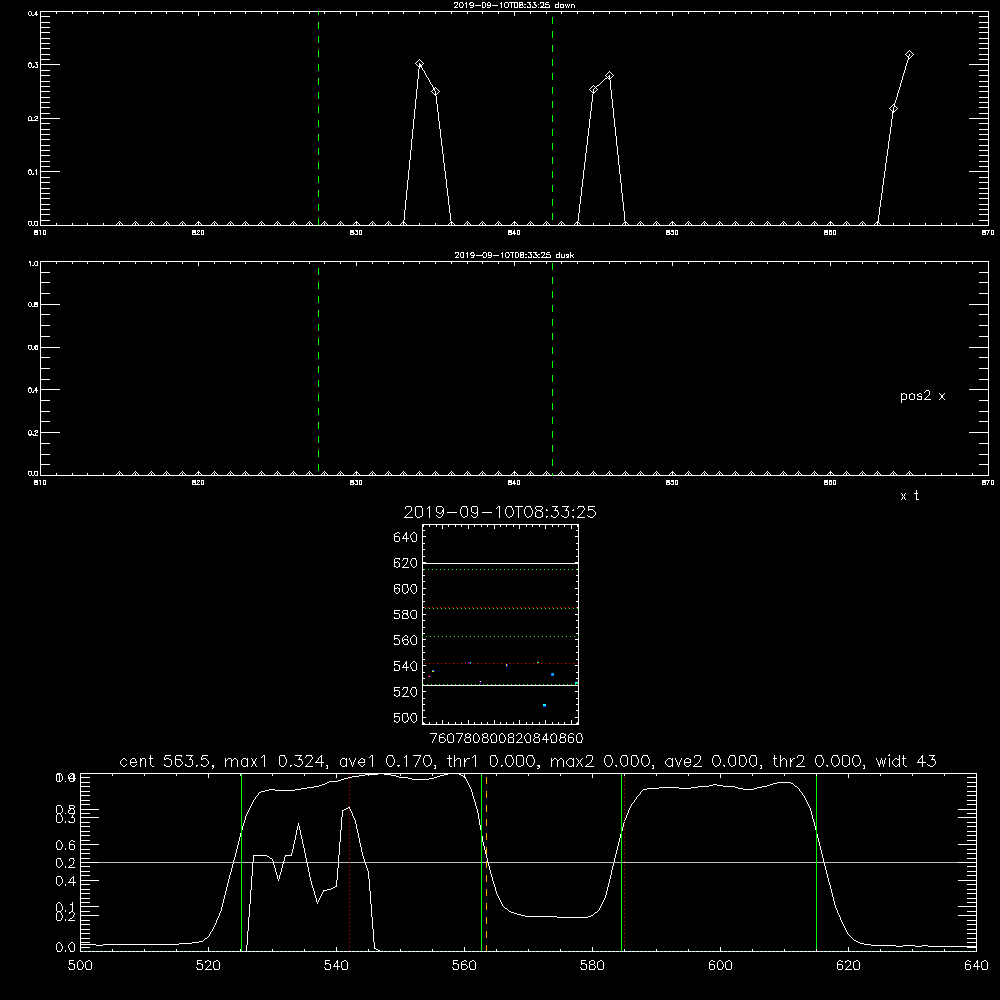Click x-axis label 620 on the bottom profile plot
The width and height of the screenshot is (1000, 1000).
click(x=848, y=966)
